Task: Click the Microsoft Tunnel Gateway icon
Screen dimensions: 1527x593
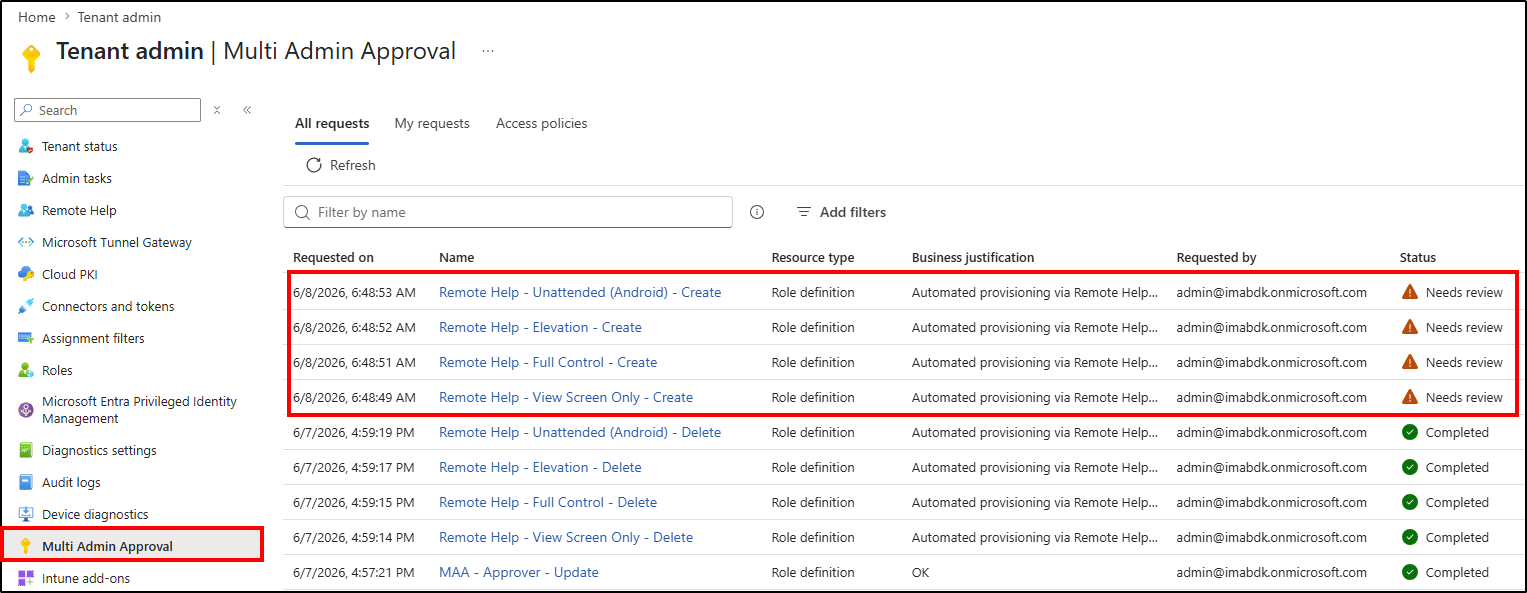Action: [x=26, y=242]
